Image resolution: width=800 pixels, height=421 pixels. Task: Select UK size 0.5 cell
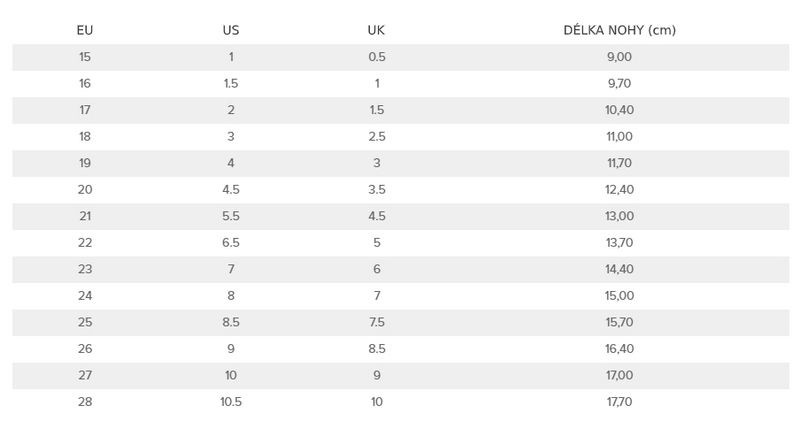(377, 57)
